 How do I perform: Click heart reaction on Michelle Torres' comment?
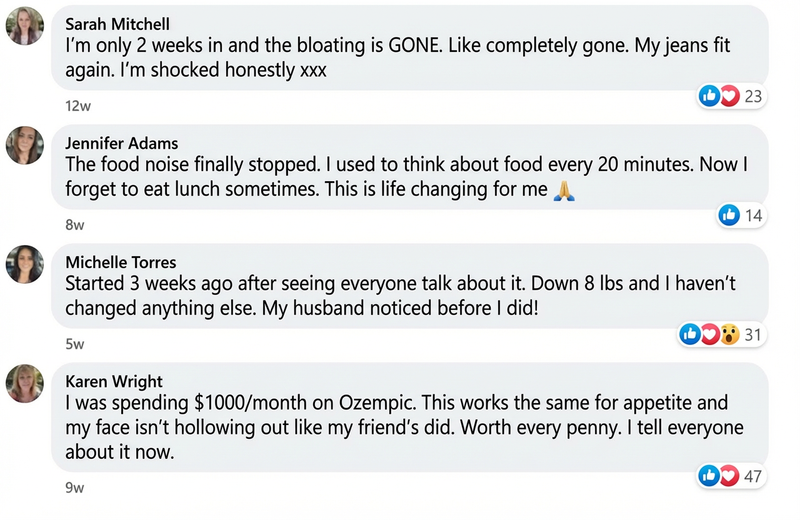pos(710,334)
